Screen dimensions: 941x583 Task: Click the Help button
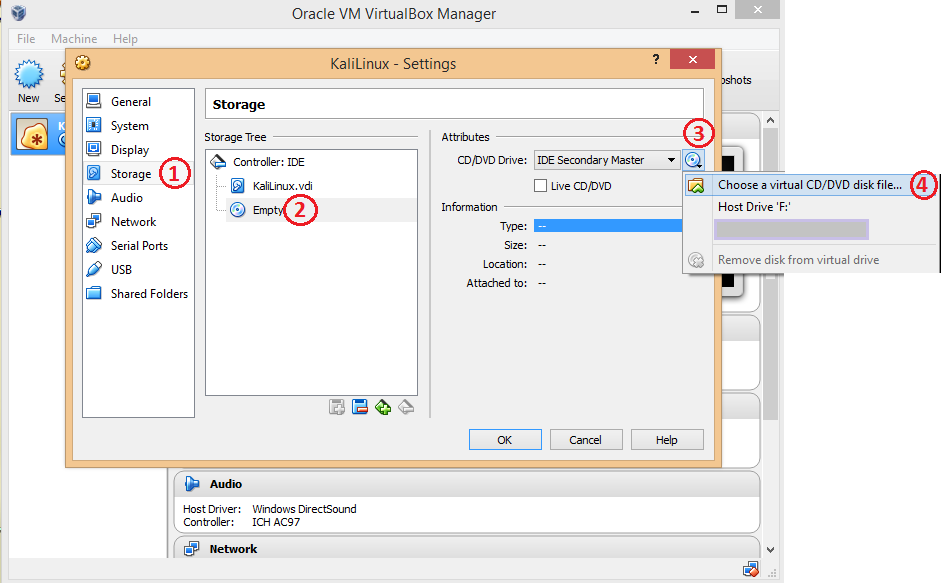(667, 439)
